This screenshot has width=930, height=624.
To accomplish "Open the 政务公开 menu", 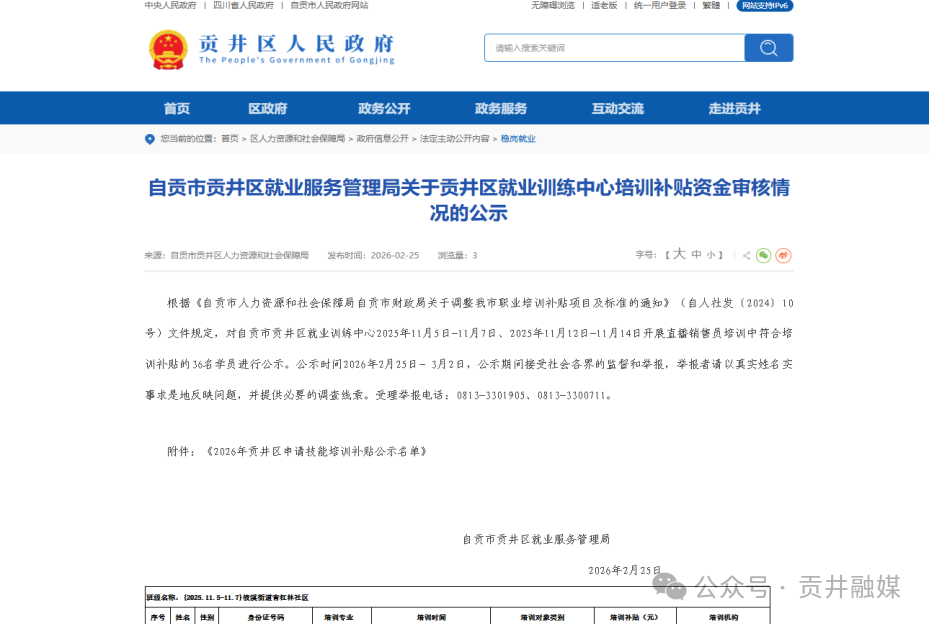I will 384,108.
